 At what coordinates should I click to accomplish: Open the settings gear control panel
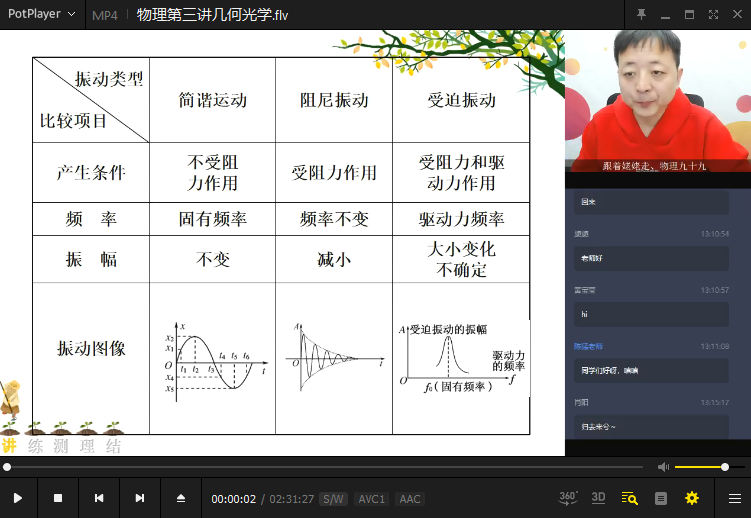pos(691,498)
